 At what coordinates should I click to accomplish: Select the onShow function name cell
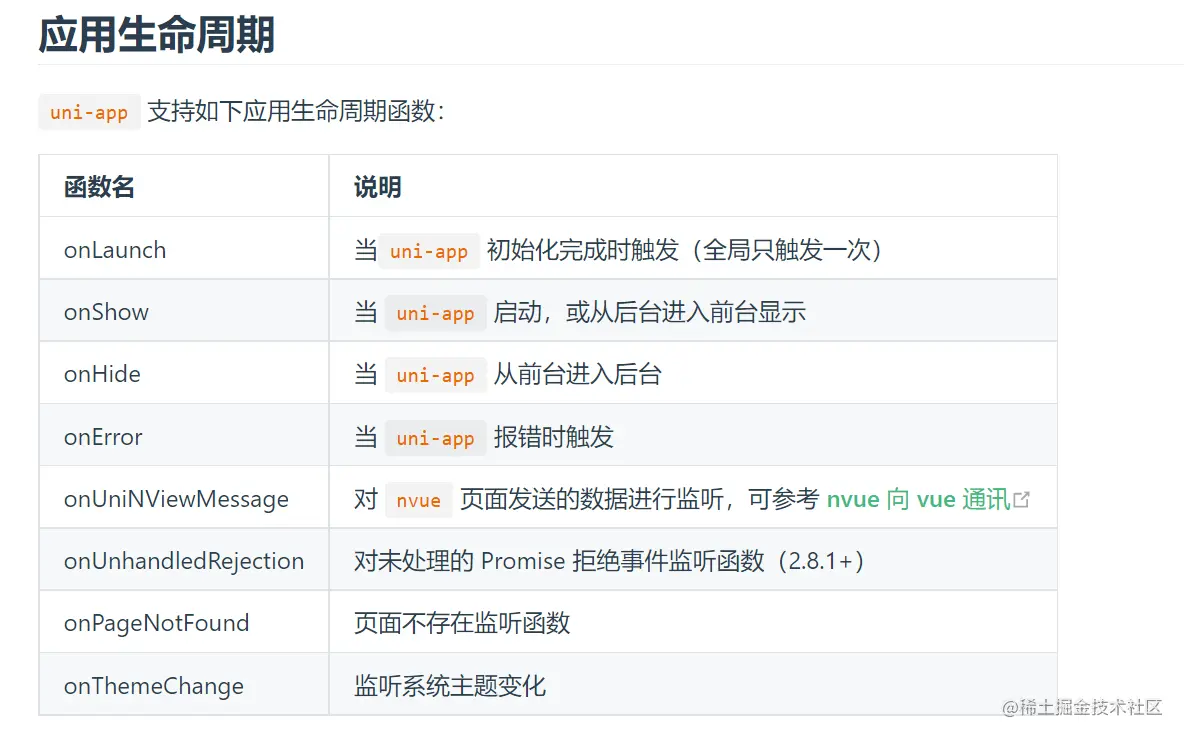106,312
